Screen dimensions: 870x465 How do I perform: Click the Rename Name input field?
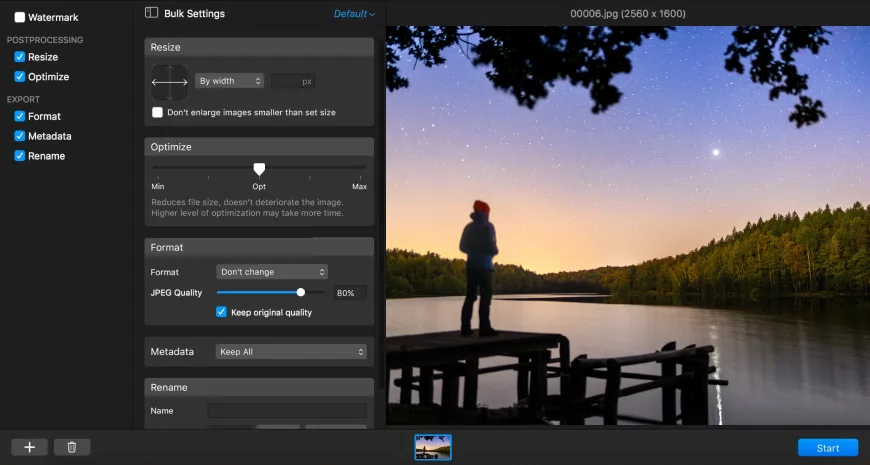287,411
